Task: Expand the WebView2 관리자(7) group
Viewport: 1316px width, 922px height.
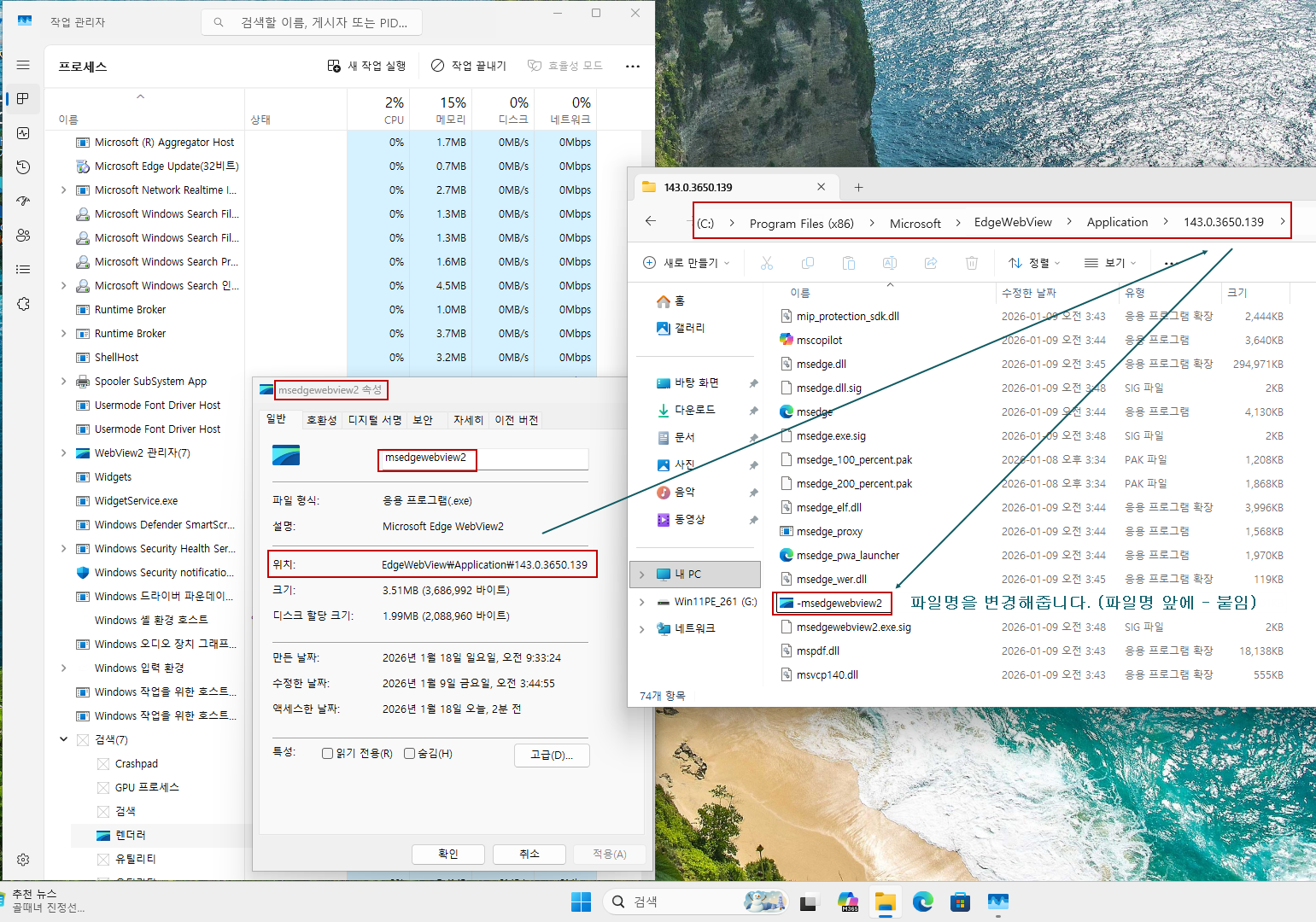Action: coord(63,453)
